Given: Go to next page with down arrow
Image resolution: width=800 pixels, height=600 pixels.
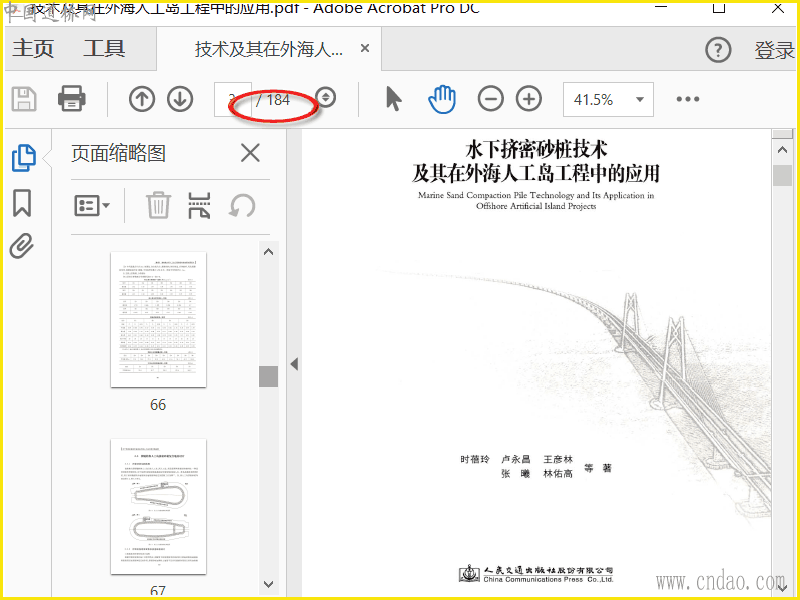Looking at the screenshot, I should point(180,99).
